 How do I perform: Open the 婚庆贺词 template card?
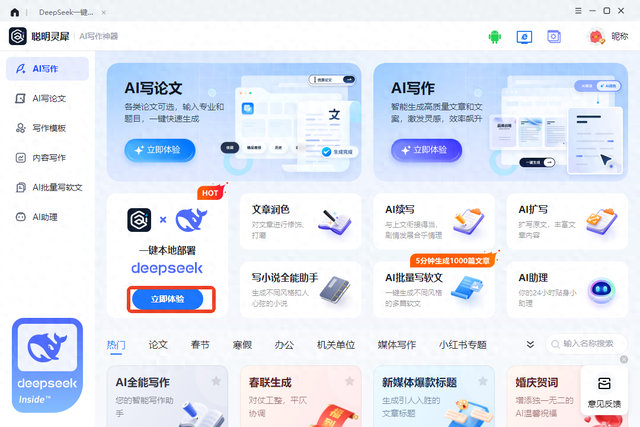coord(544,396)
